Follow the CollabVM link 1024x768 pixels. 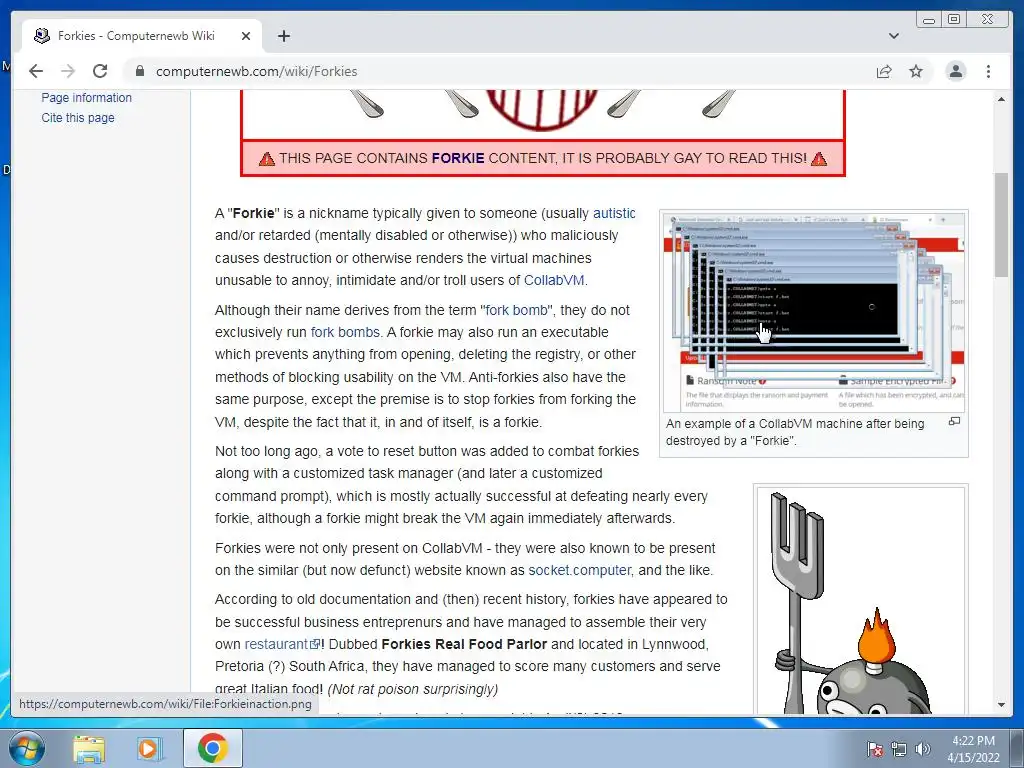(554, 280)
